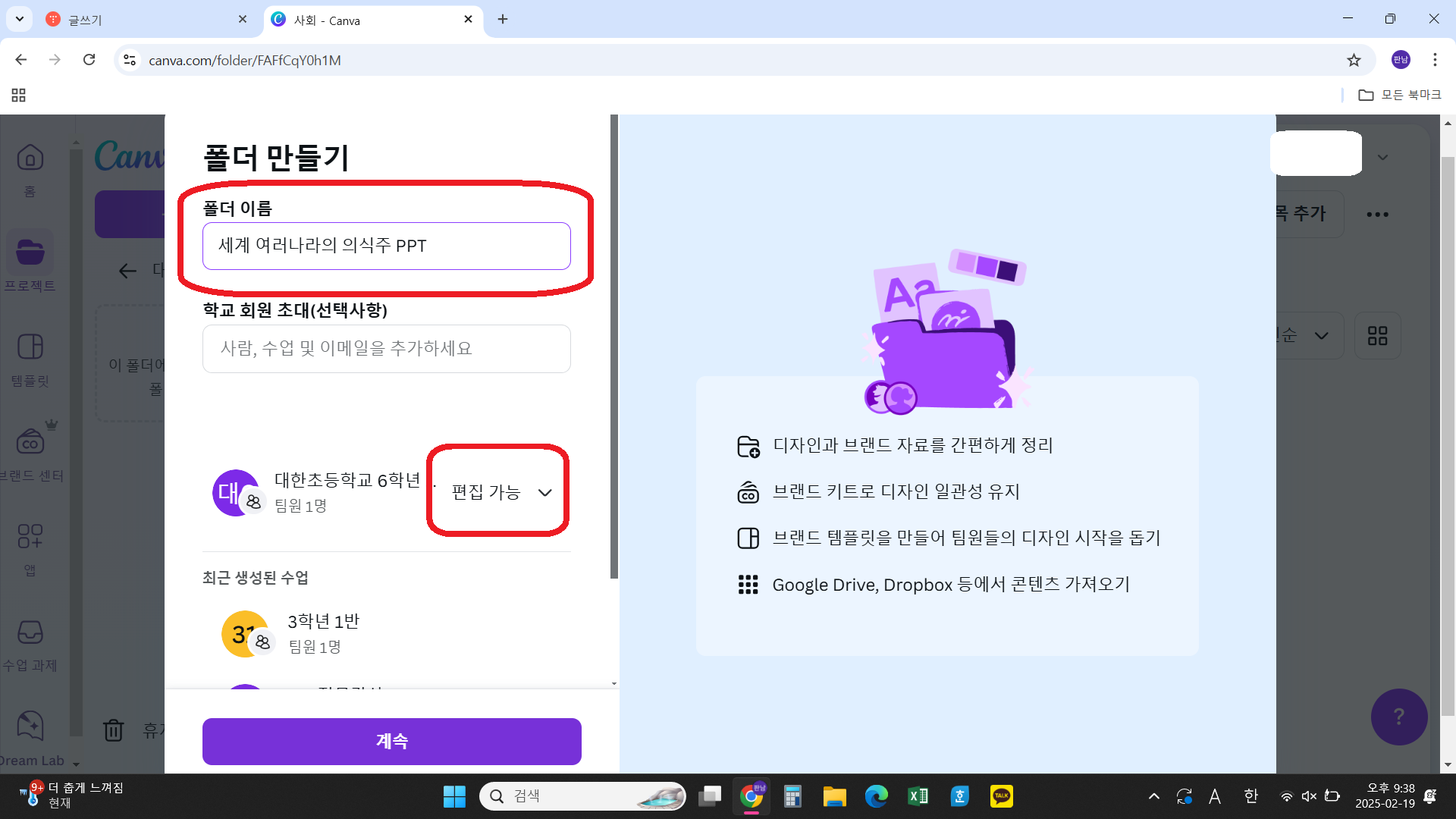This screenshot has width=1456, height=819.
Task: Toggle the Korean IME 한 indicator
Action: point(1250,796)
